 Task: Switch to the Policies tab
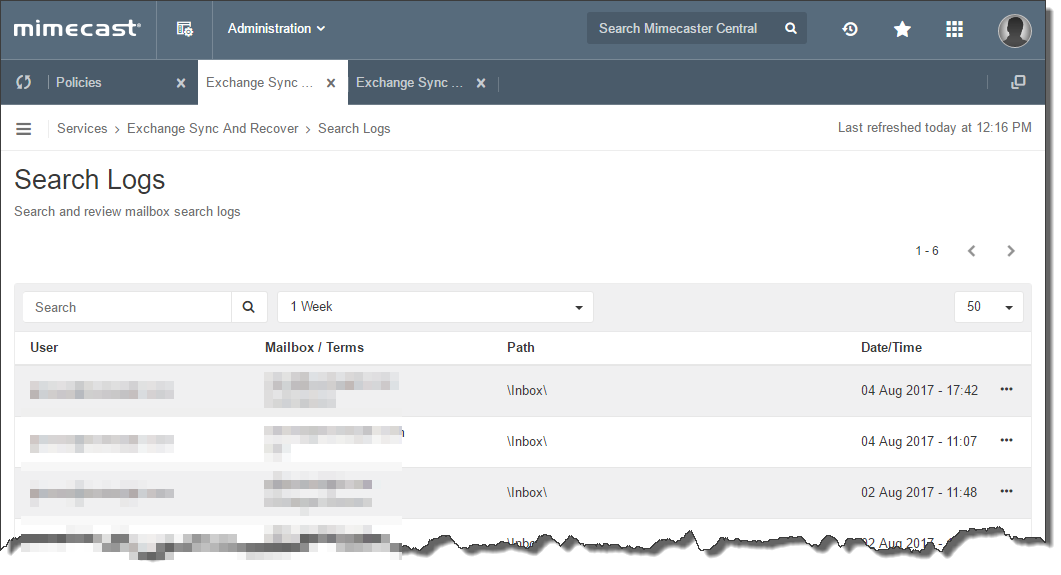coord(78,83)
